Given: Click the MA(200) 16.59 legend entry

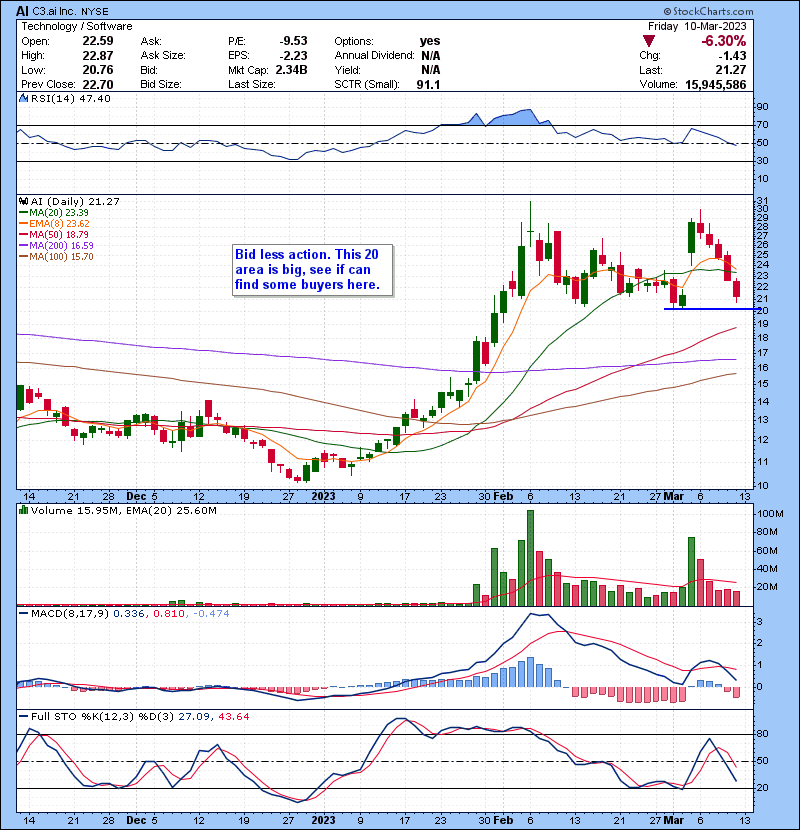Looking at the screenshot, I should [x=56, y=246].
